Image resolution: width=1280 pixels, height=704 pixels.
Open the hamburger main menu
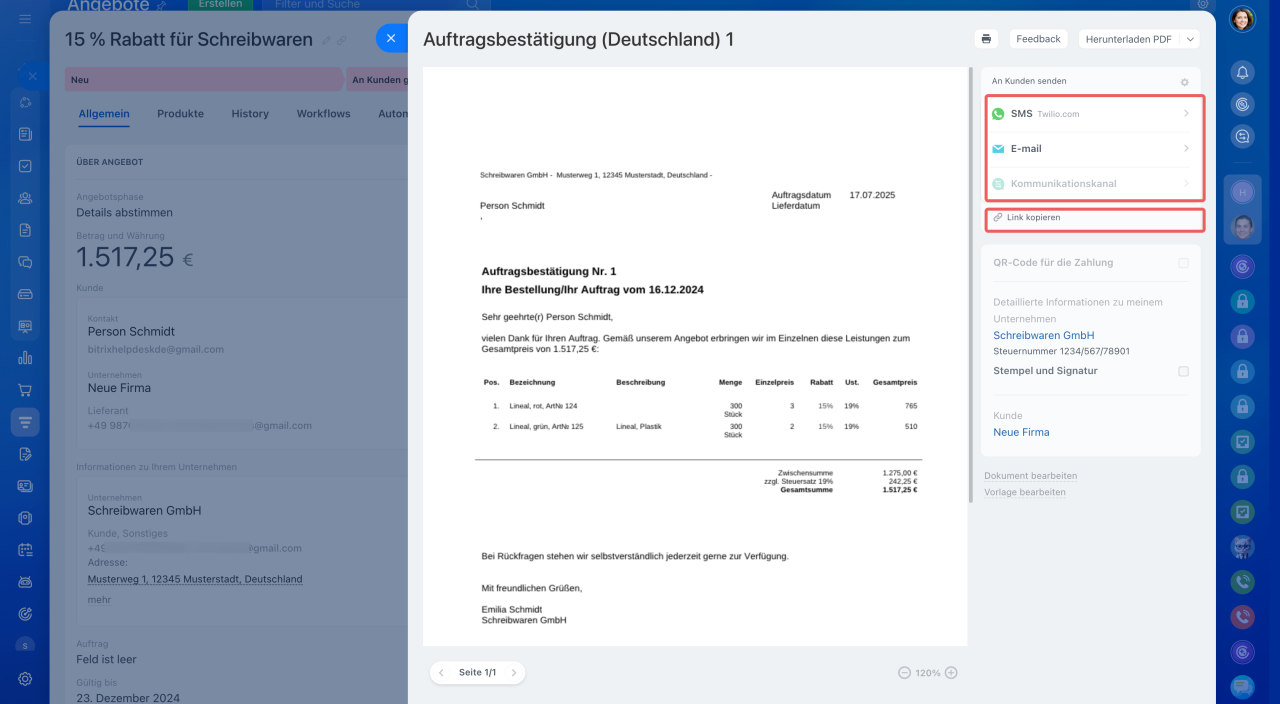tap(25, 19)
